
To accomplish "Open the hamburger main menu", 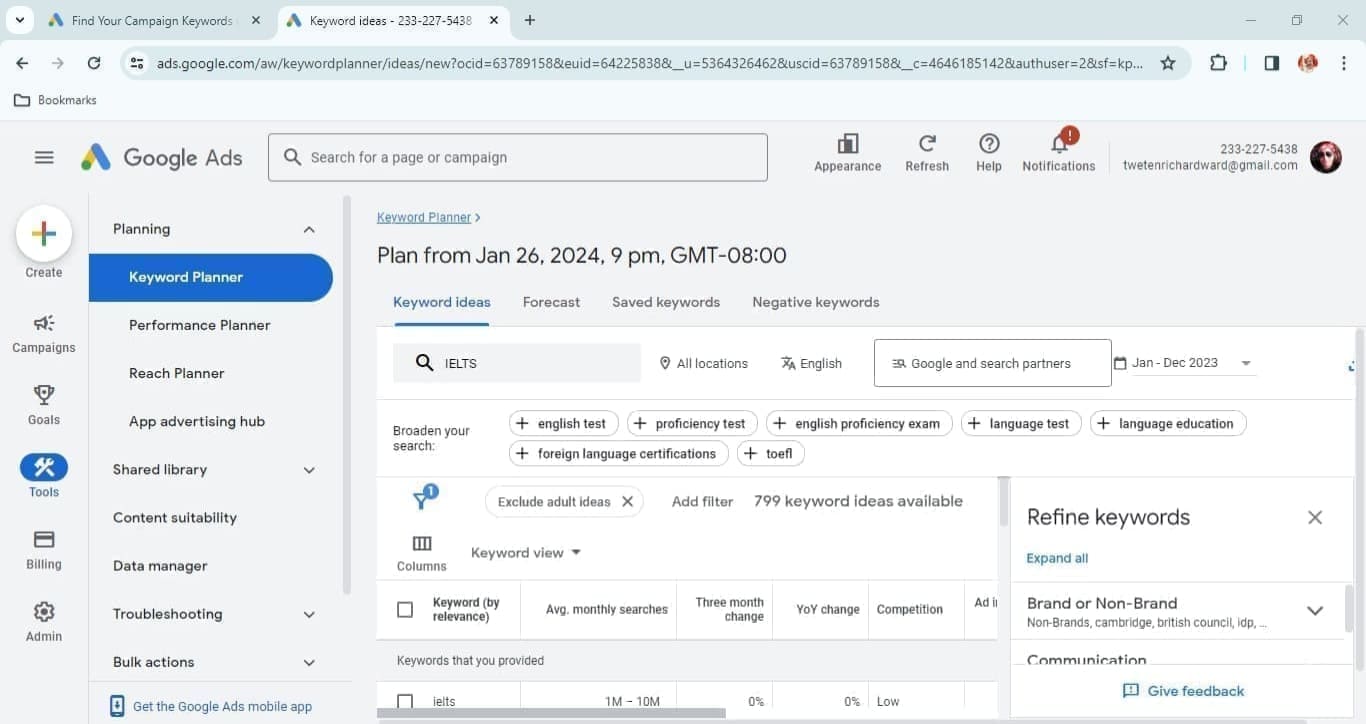I will pos(44,158).
